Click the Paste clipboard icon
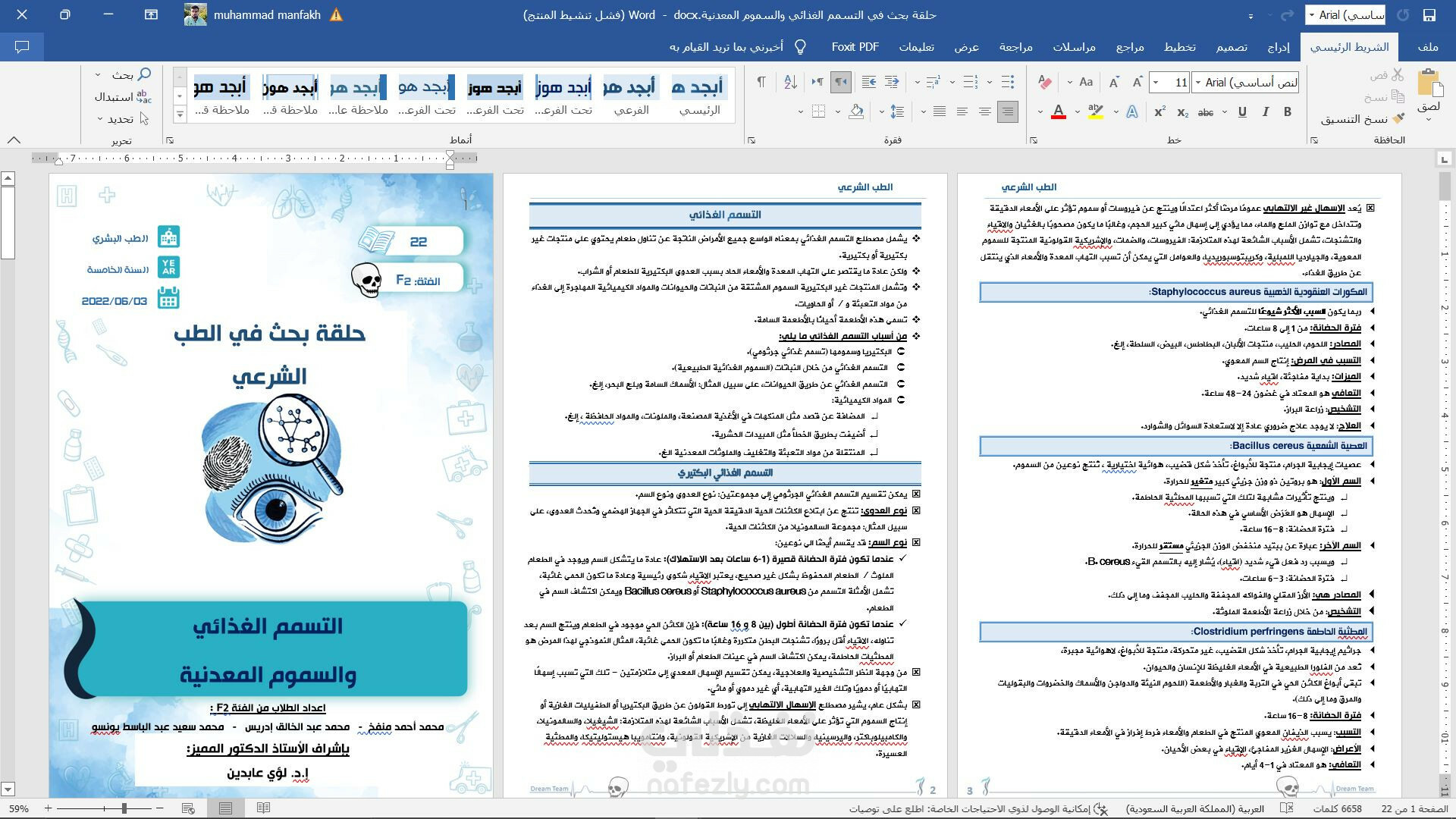1456x819 pixels. [1429, 82]
